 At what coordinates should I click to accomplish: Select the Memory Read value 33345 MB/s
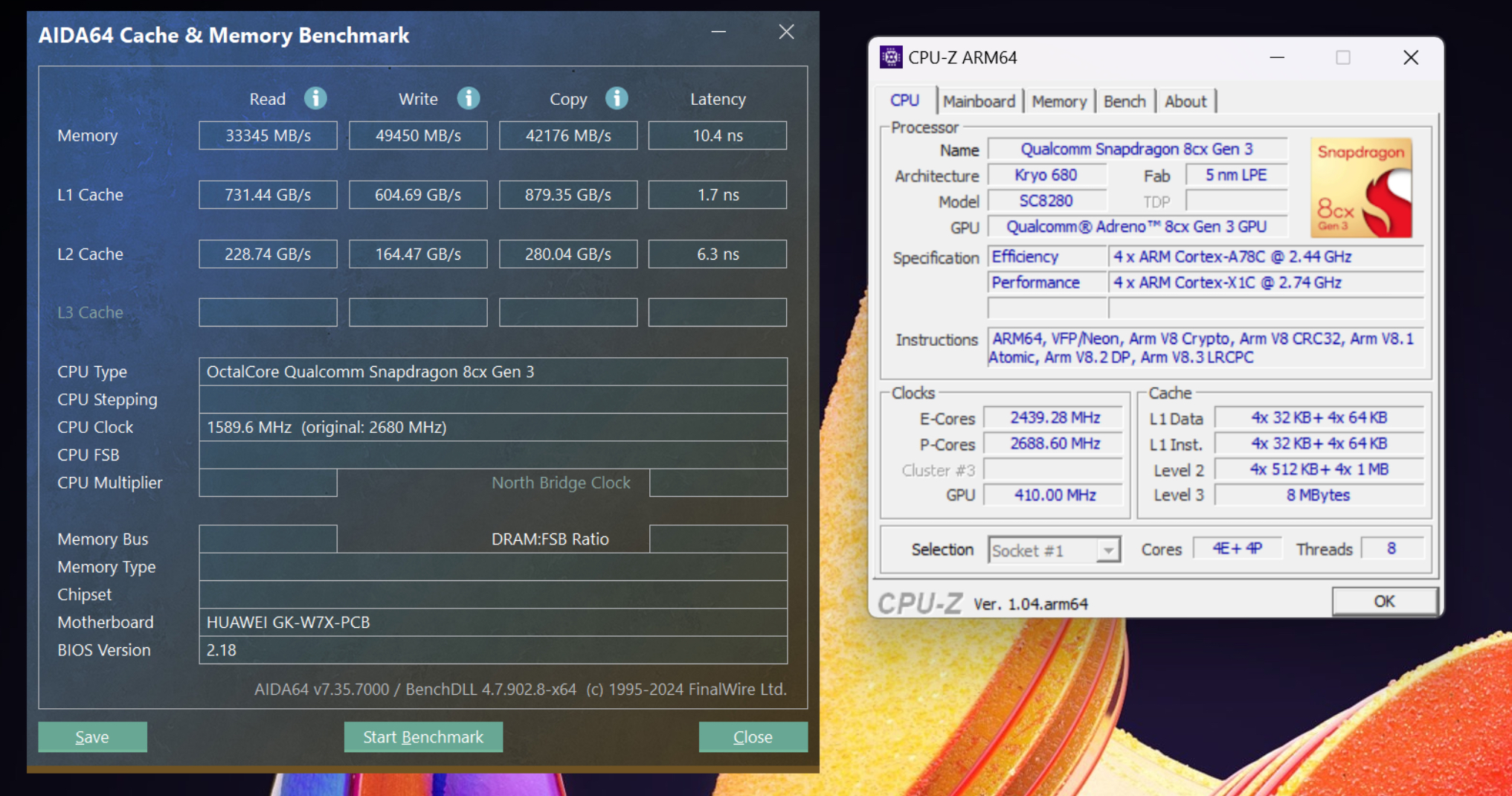pyautogui.click(x=268, y=135)
